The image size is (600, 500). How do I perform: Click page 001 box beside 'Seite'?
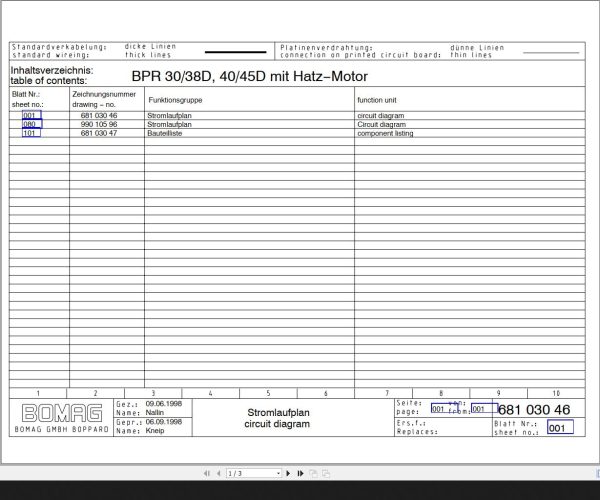click(445, 409)
